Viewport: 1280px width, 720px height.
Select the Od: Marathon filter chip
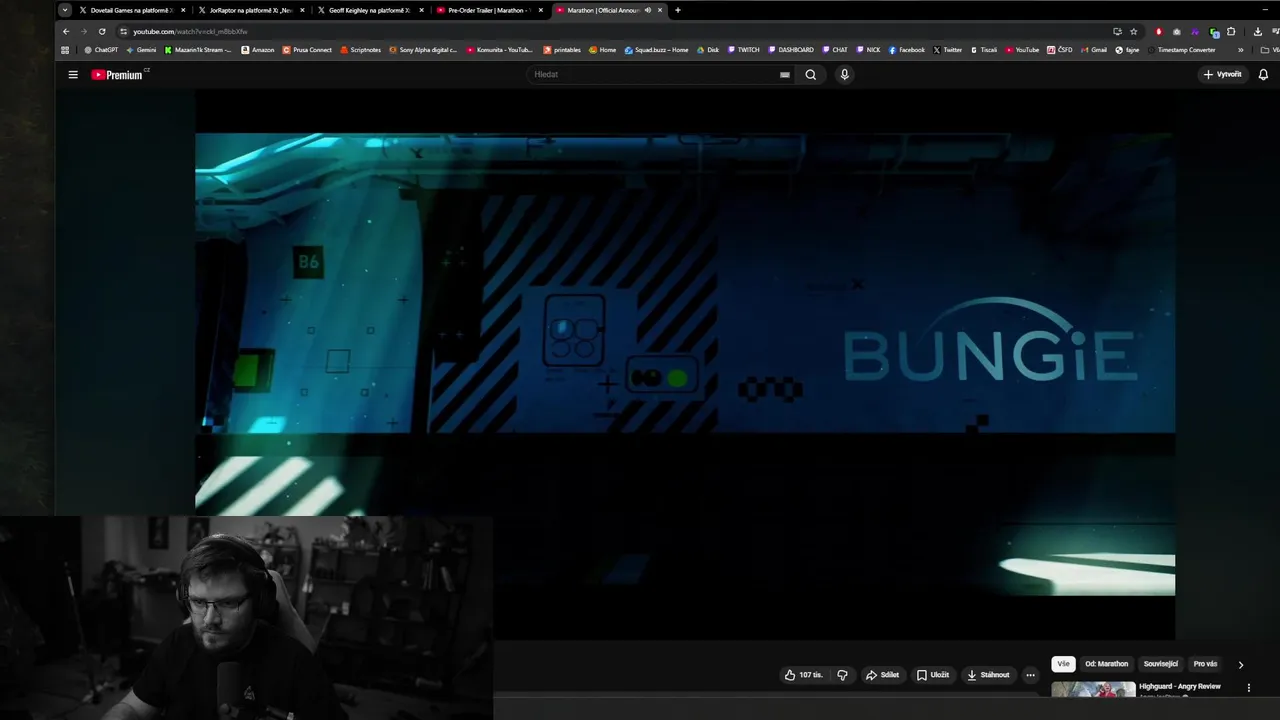pos(1106,664)
